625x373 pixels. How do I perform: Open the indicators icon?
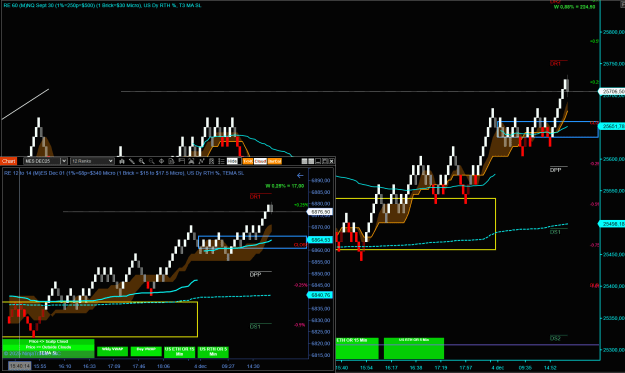tap(191, 161)
